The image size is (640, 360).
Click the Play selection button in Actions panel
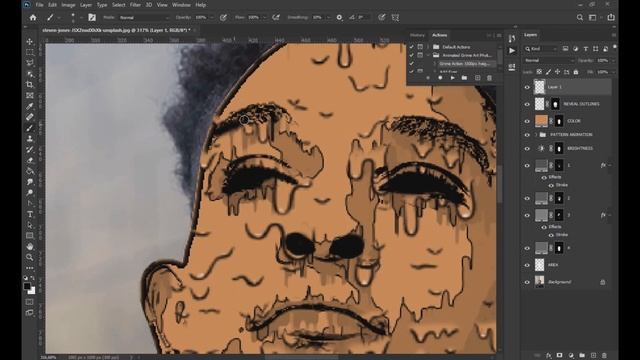452,78
